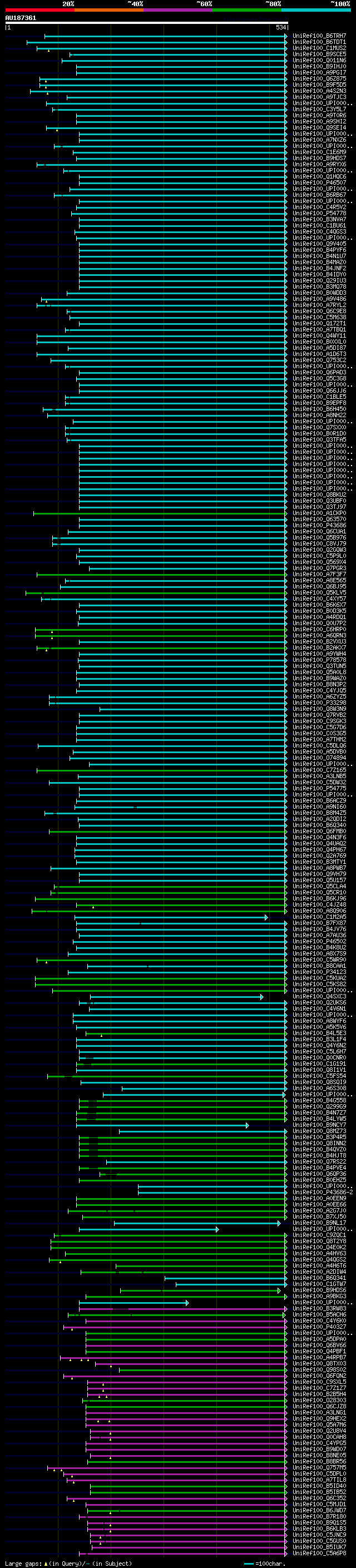Screen dimensions: 356x1568
Task: Open hit UniRef100_P40327
Action: coord(319,1327)
